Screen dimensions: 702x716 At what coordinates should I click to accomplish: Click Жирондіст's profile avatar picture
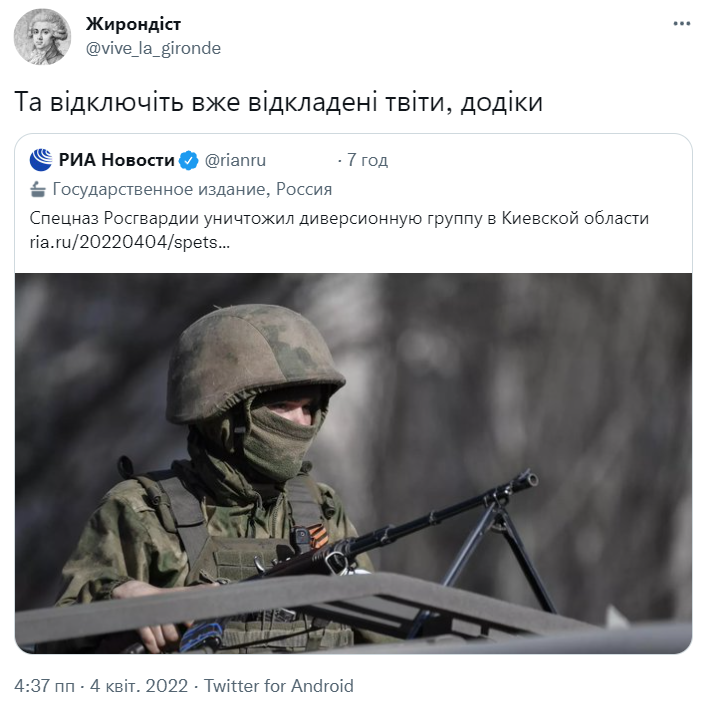42,37
